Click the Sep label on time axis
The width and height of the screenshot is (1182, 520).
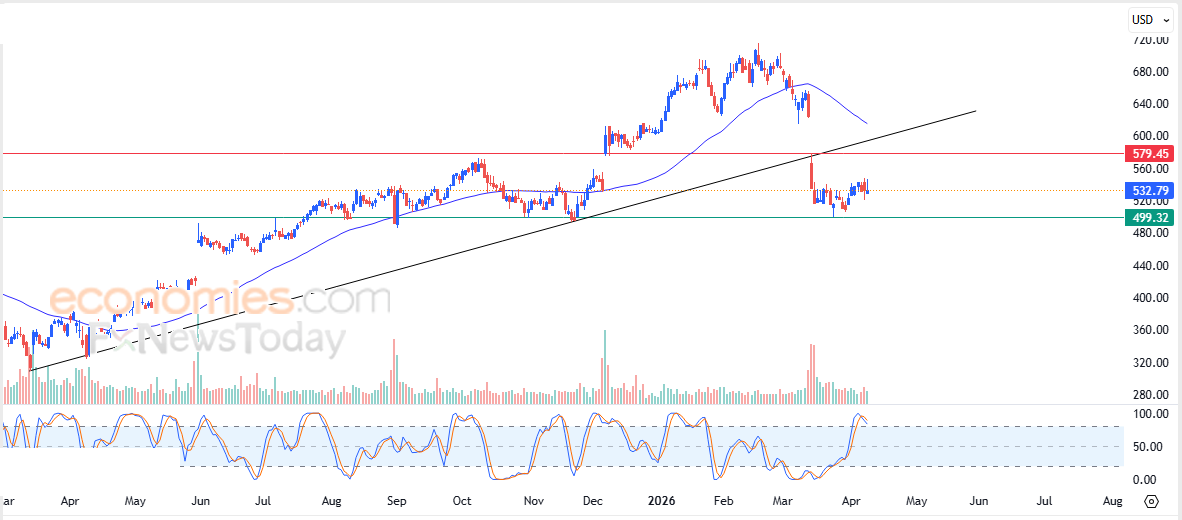[x=397, y=500]
